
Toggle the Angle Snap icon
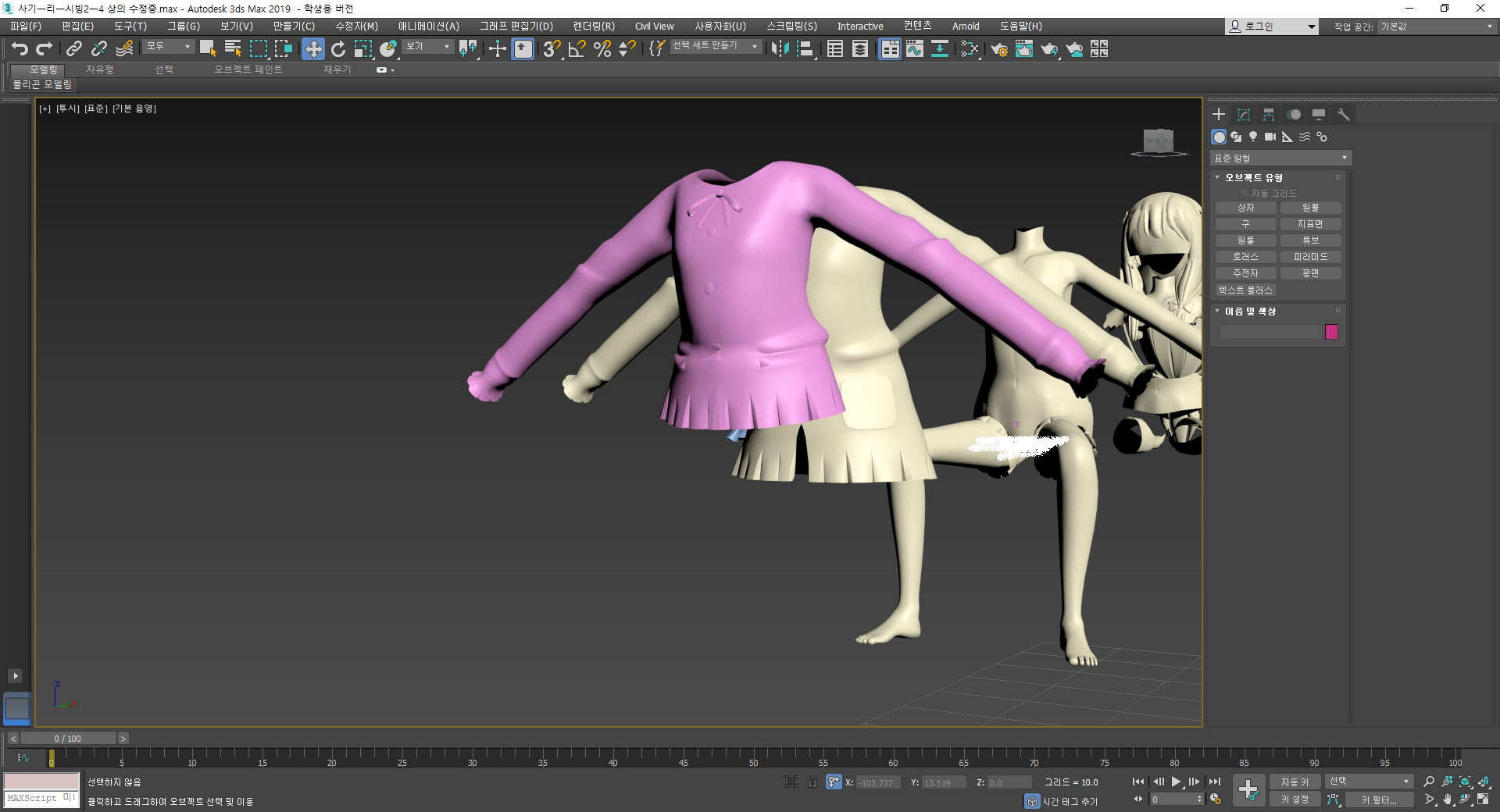[577, 49]
